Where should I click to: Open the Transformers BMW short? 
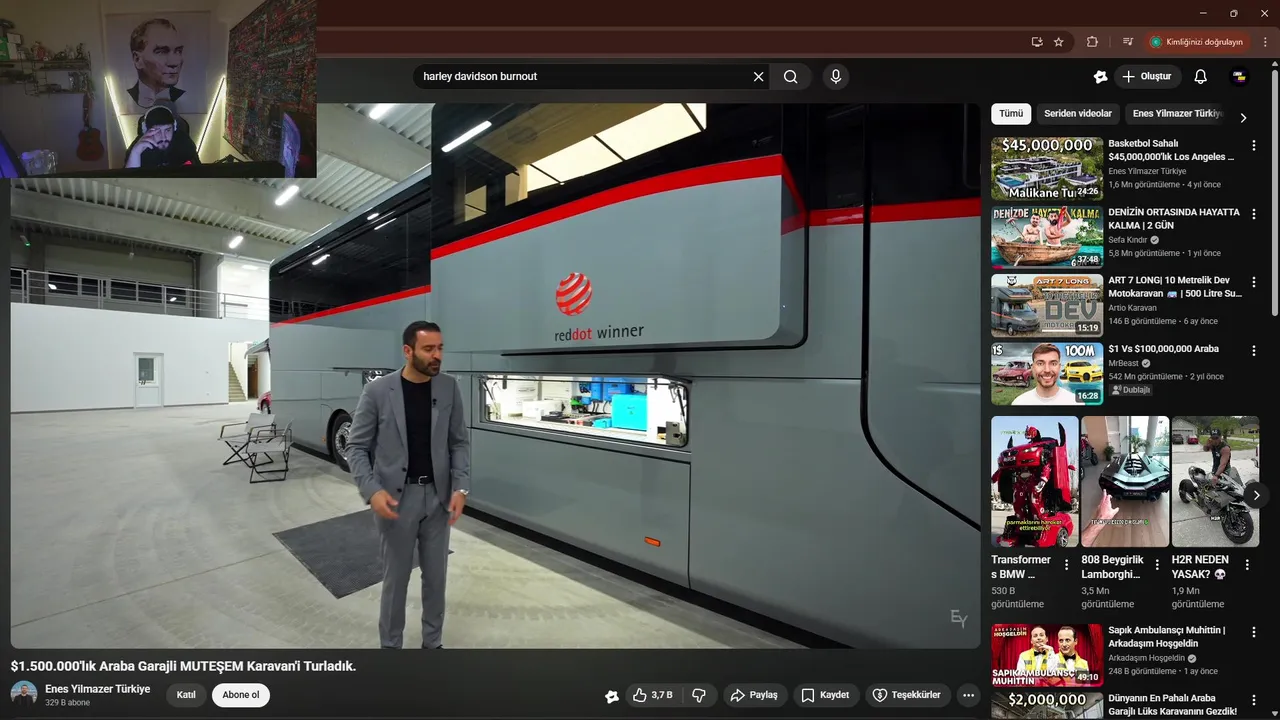pyautogui.click(x=1035, y=481)
